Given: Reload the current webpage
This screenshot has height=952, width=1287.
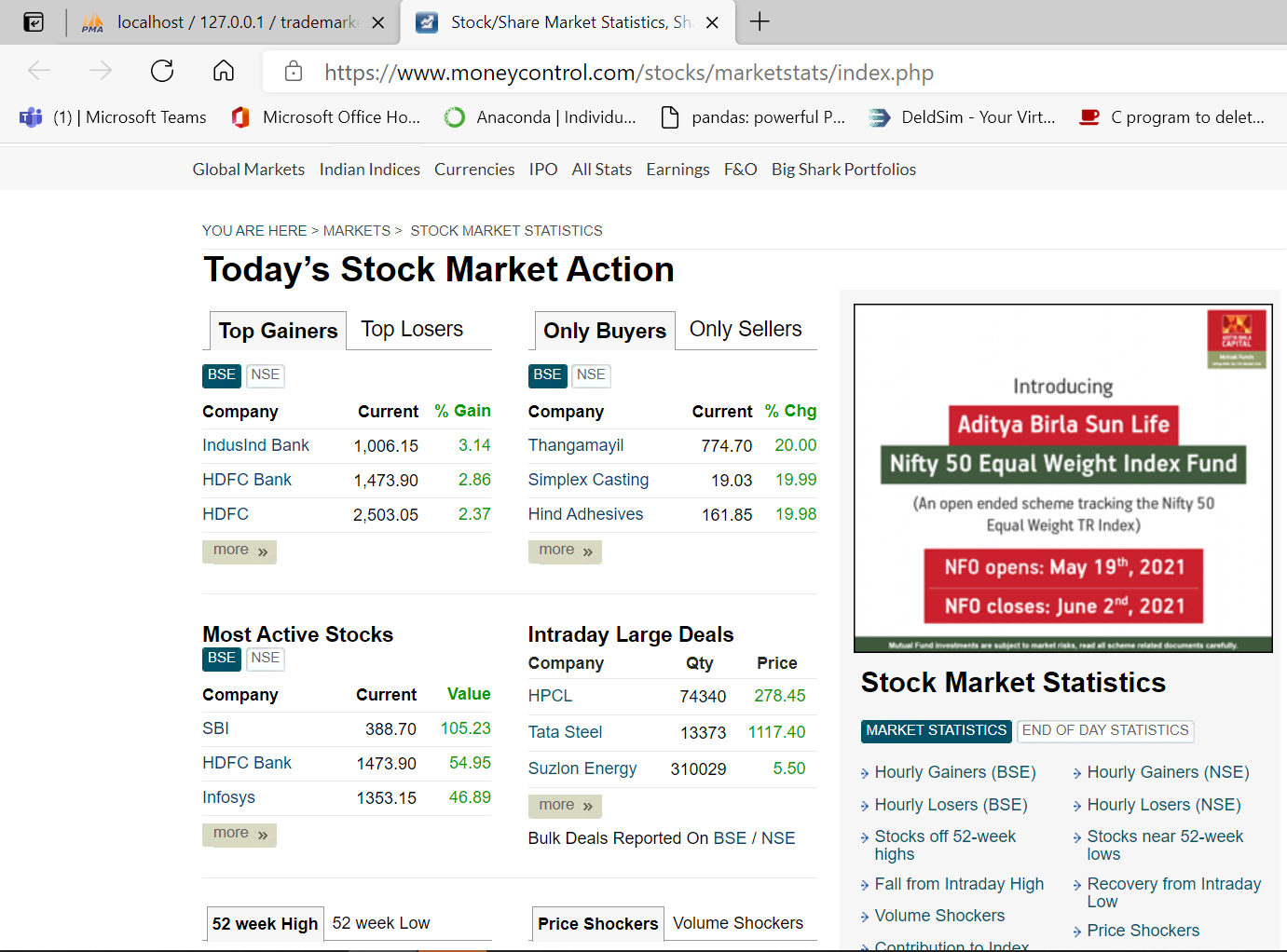Looking at the screenshot, I should pyautogui.click(x=161, y=70).
